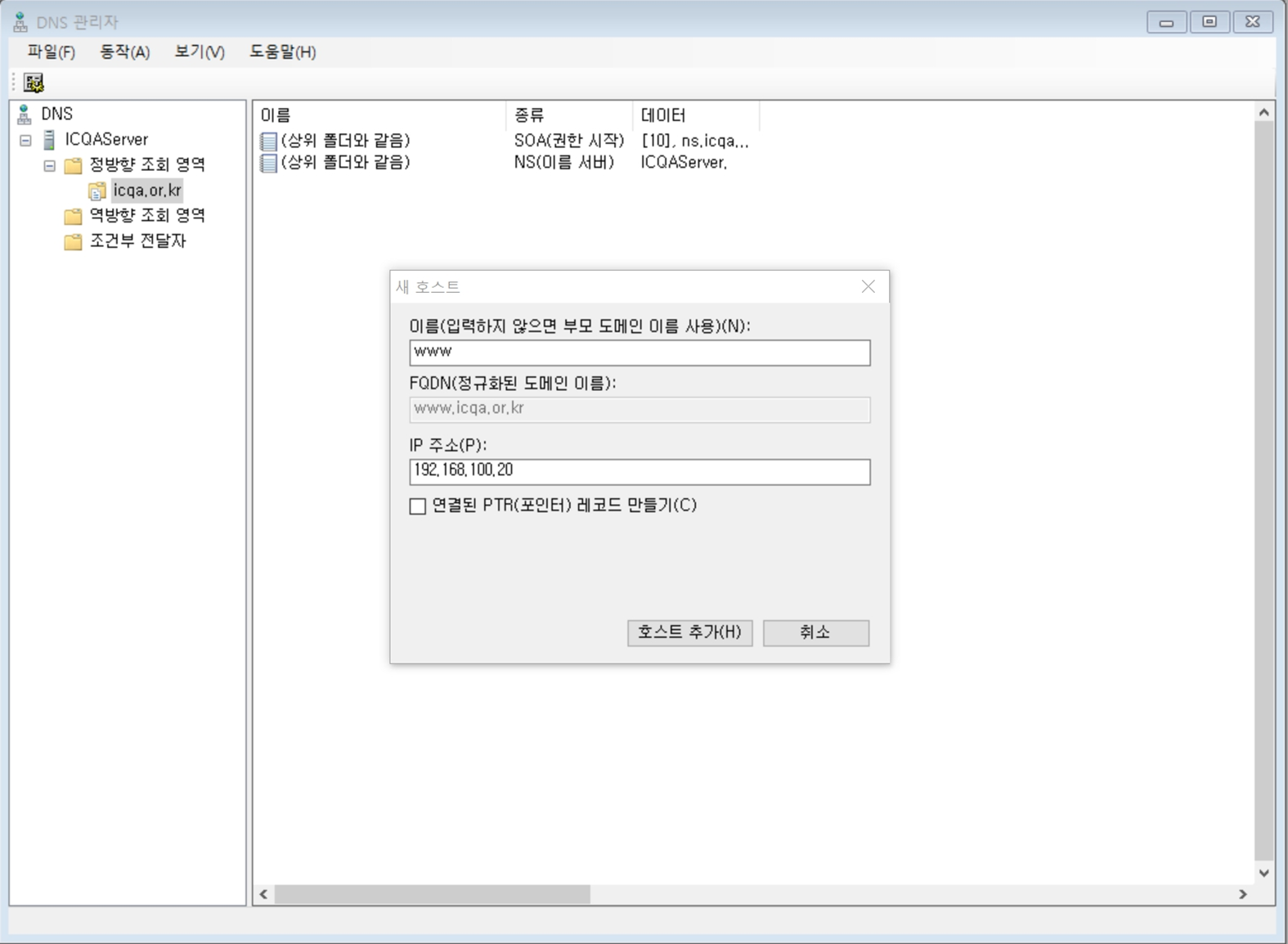Screen dimensions: 1288x944
Task: Open the 도움말(H) menu
Action: click(283, 52)
